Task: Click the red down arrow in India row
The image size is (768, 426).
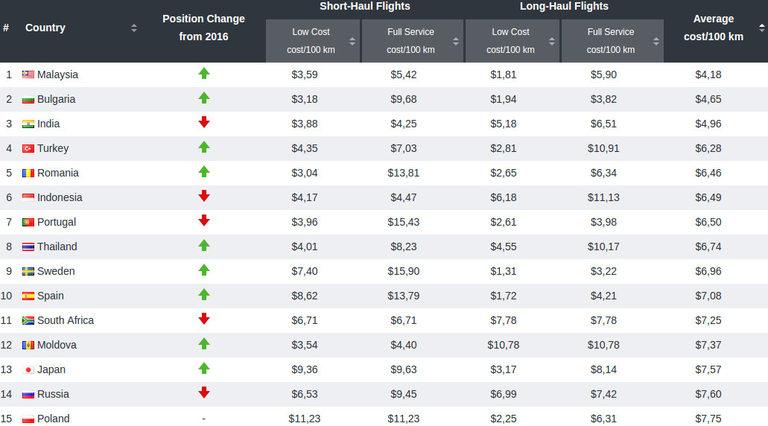Action: pyautogui.click(x=204, y=123)
